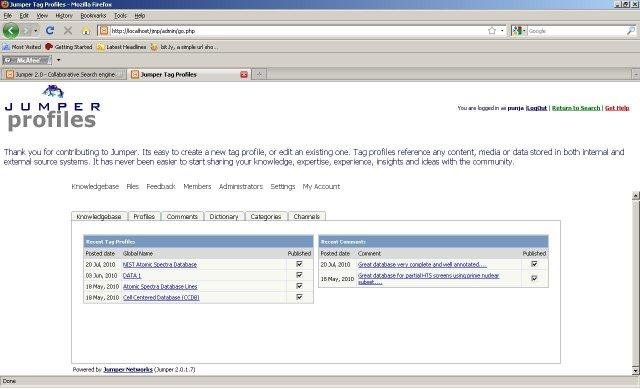Open NIST Atomic Spectra Database profile link
640x389 pixels.
pyautogui.click(x=160, y=265)
